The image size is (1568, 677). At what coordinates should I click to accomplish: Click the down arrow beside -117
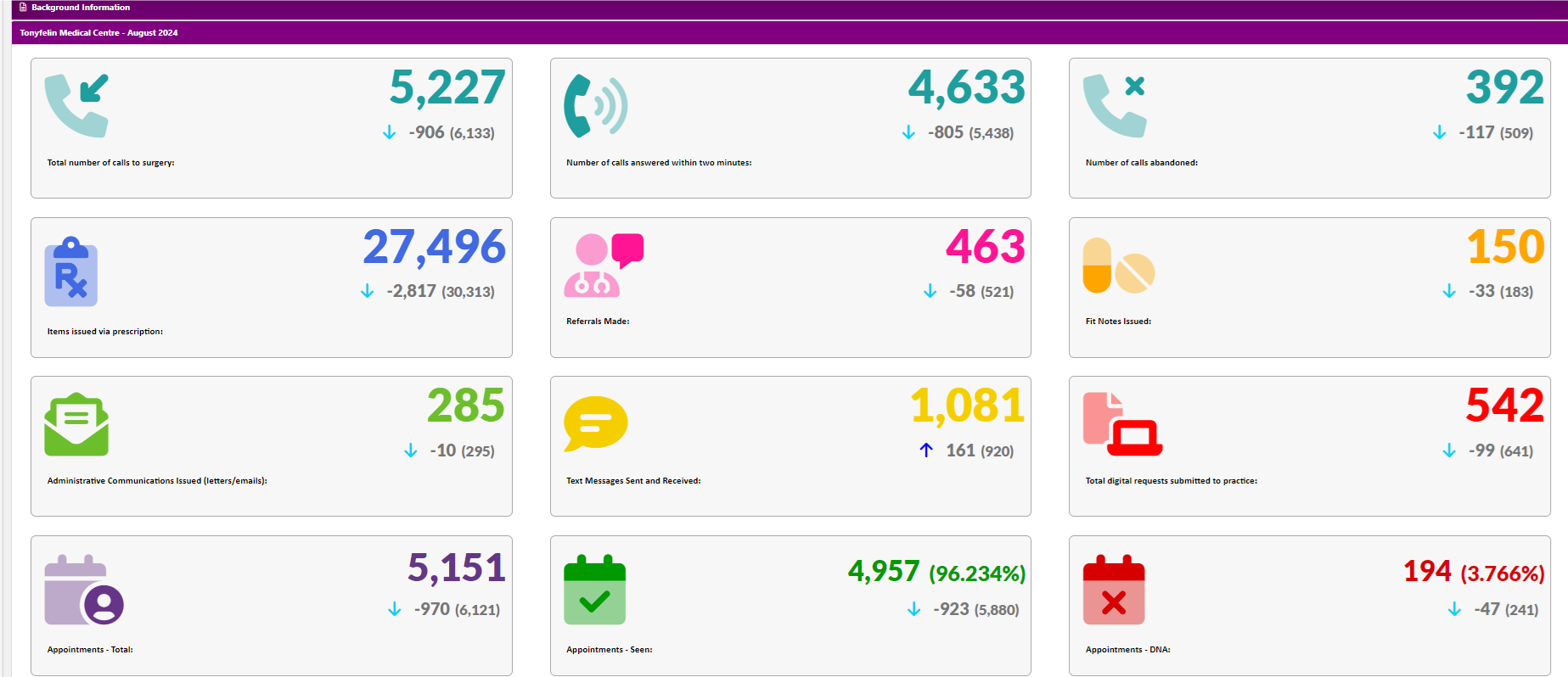1439,132
